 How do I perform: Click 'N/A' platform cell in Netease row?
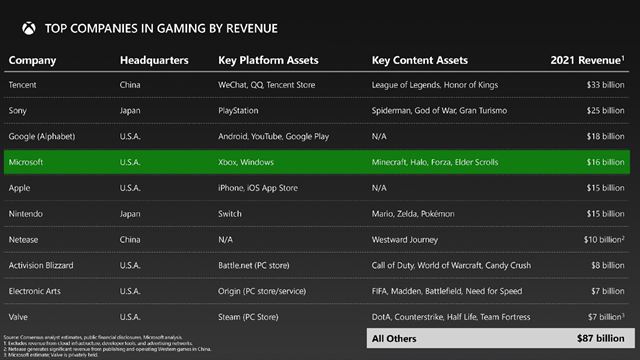(x=225, y=240)
